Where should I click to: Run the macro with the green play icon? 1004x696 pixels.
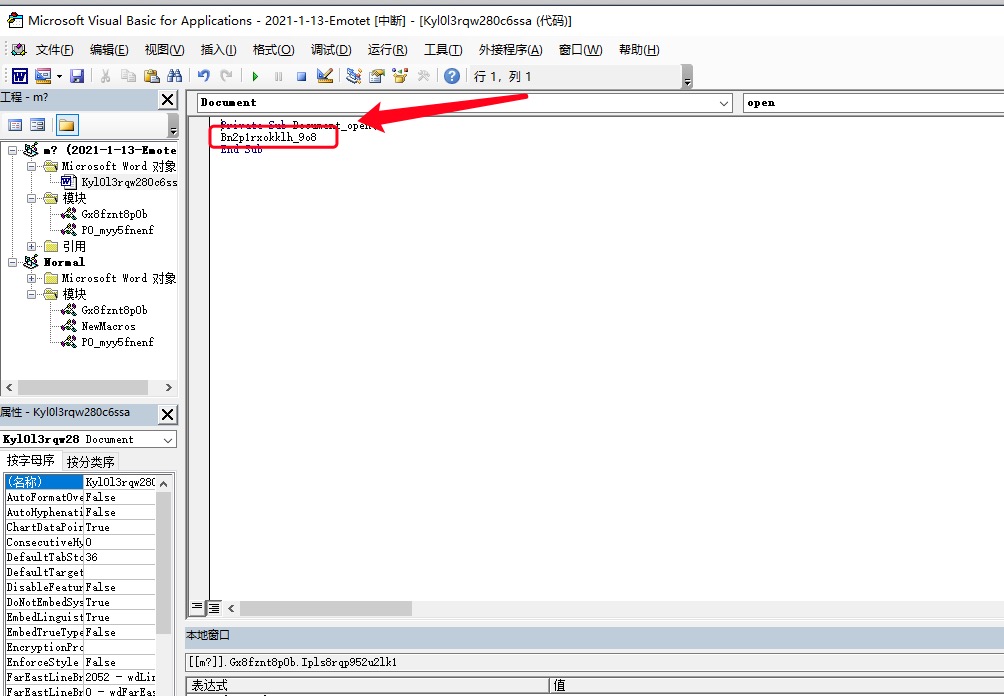coord(255,77)
